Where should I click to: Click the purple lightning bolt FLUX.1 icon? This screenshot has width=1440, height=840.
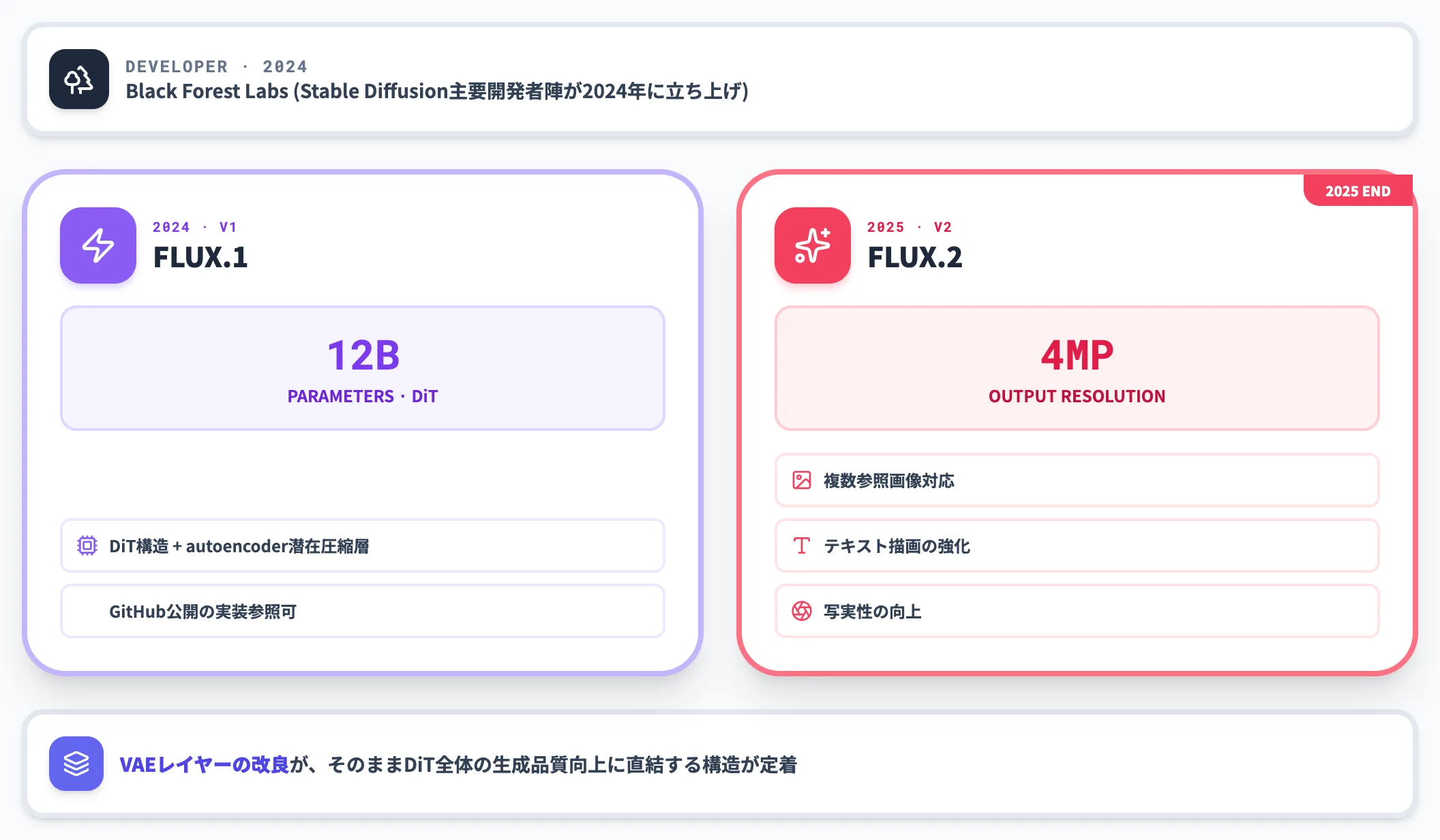(x=98, y=245)
